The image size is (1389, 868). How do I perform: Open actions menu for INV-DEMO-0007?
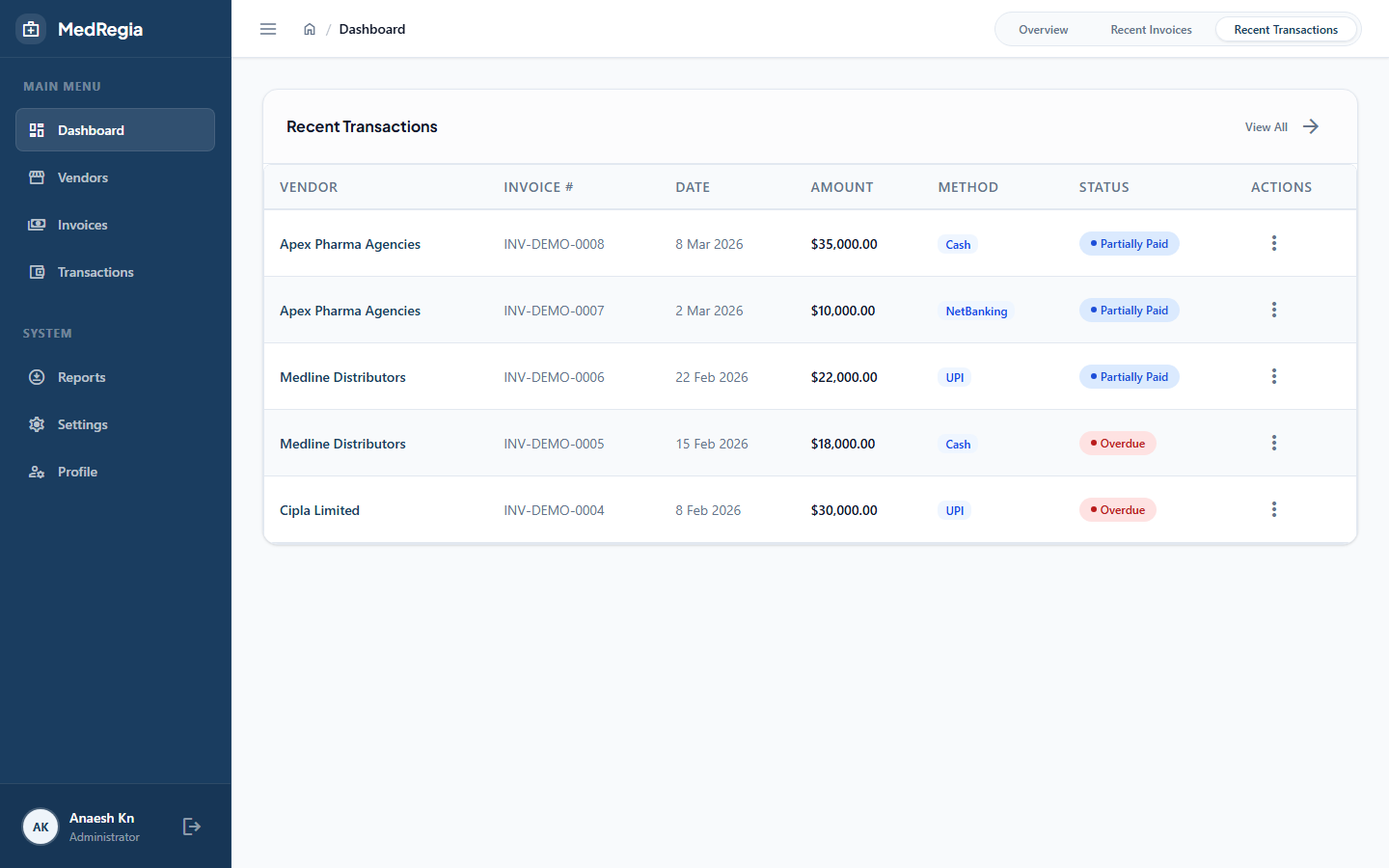(x=1274, y=310)
